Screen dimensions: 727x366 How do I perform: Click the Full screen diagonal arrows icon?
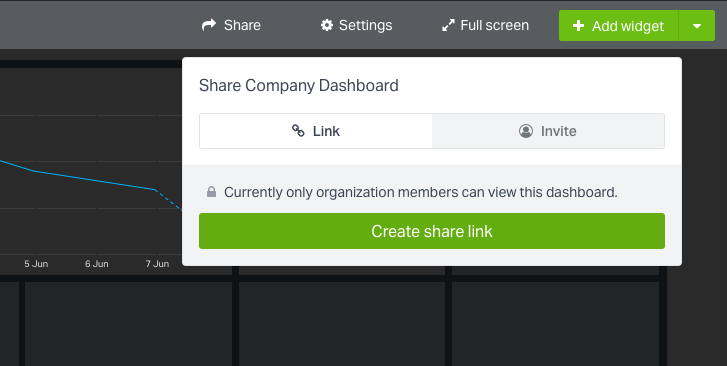point(448,26)
